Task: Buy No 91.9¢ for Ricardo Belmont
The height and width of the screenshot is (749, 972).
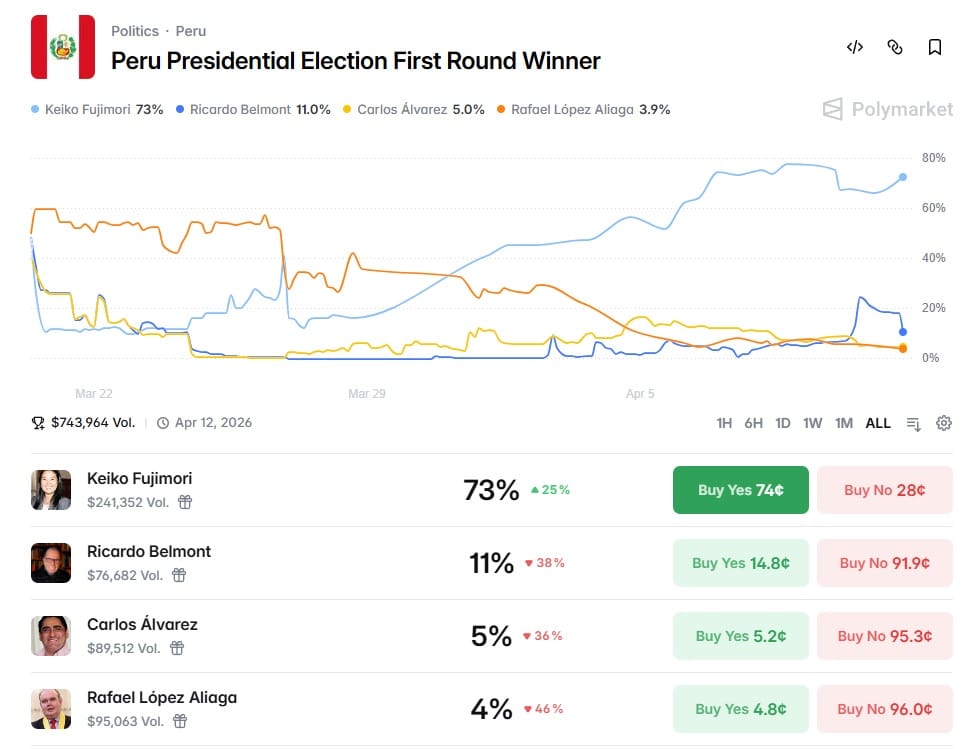Action: (885, 563)
